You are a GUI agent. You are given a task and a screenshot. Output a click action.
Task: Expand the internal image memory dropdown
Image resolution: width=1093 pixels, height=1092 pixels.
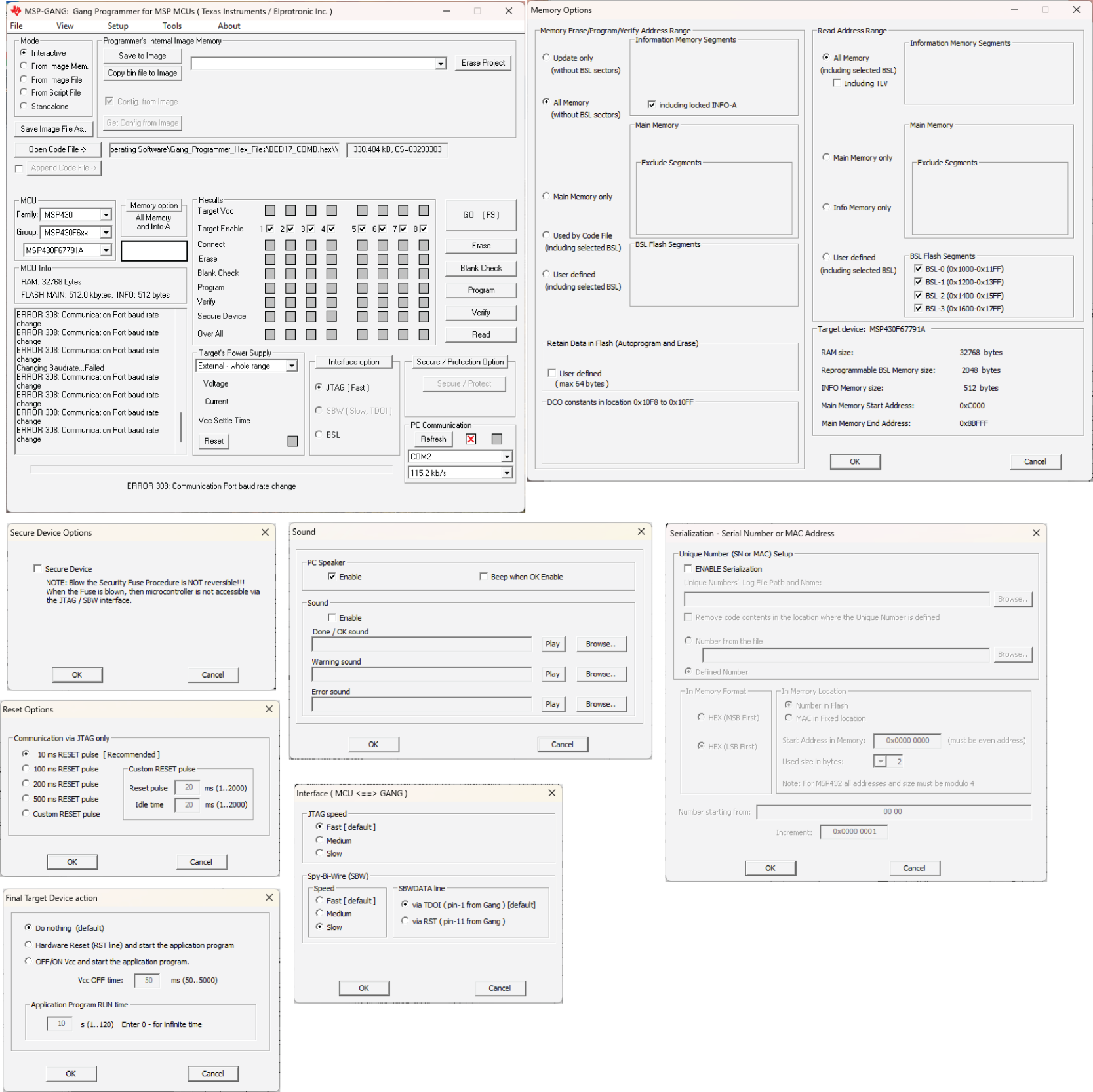pos(441,64)
